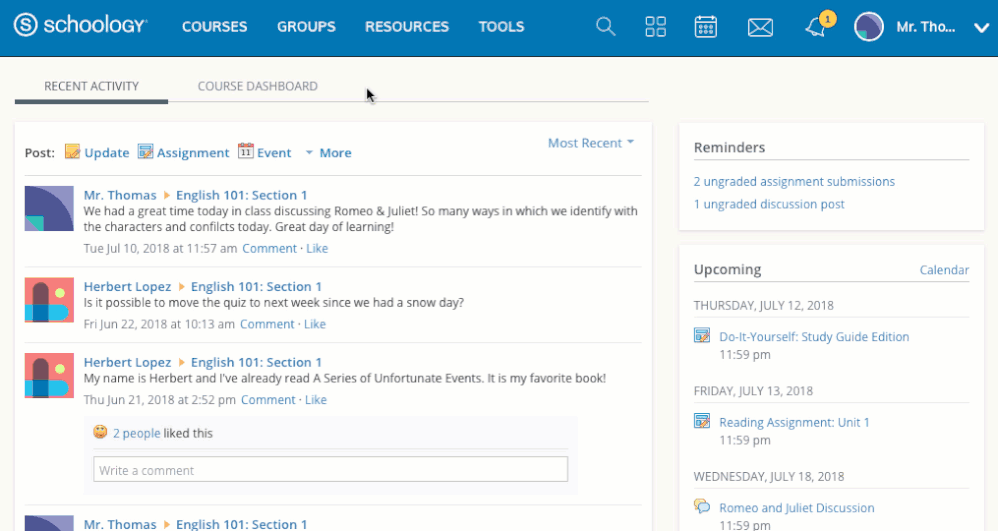
Task: Switch to the Course Dashboard tab
Action: 257,87
